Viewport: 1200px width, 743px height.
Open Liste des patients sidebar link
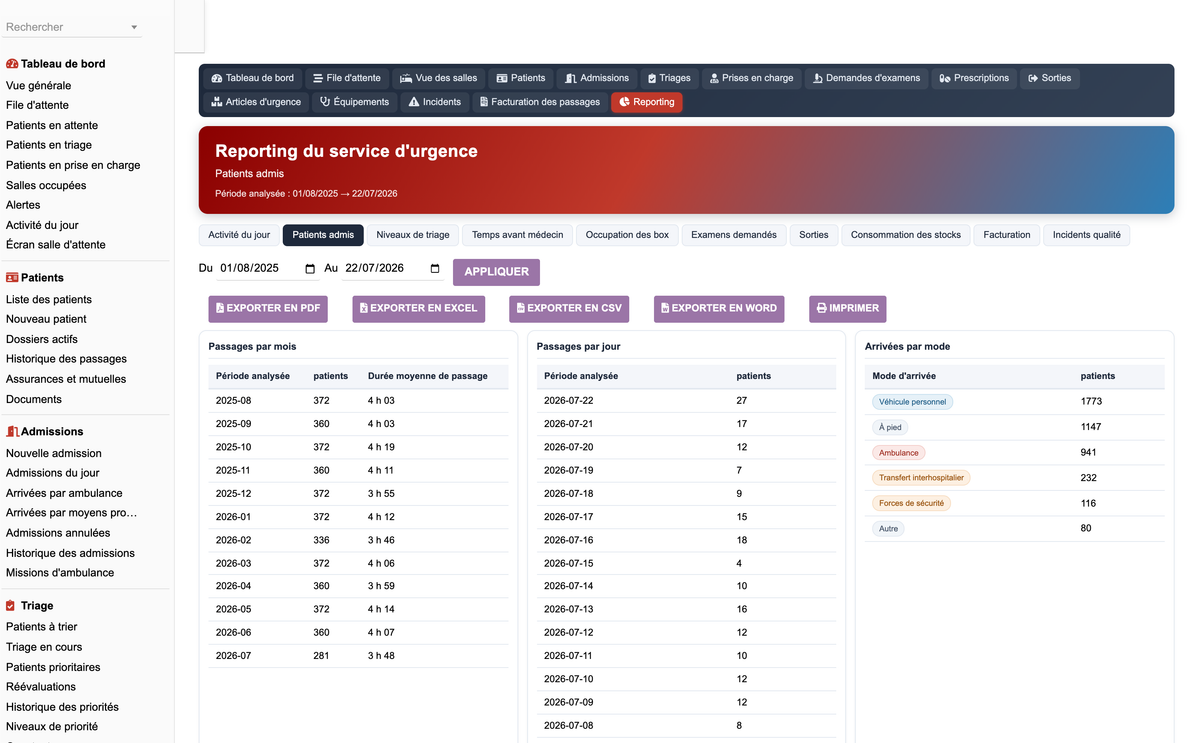49,300
